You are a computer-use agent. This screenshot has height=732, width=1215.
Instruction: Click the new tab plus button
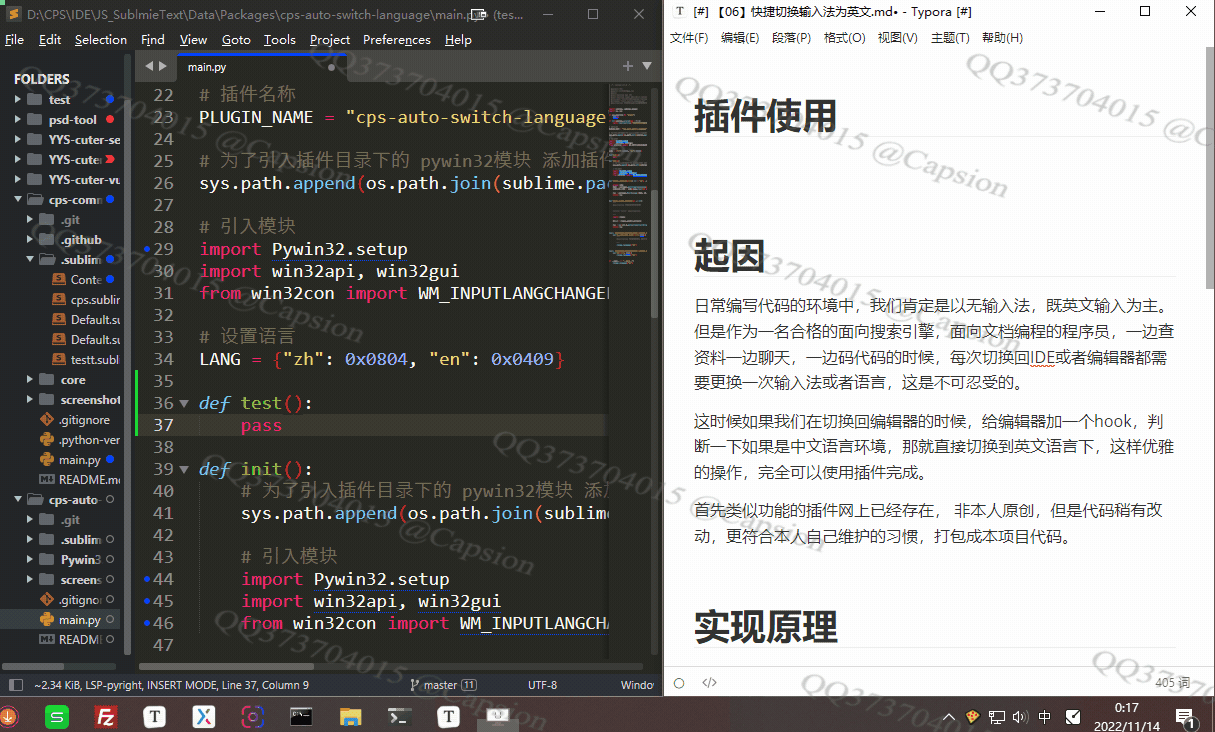[x=628, y=66]
